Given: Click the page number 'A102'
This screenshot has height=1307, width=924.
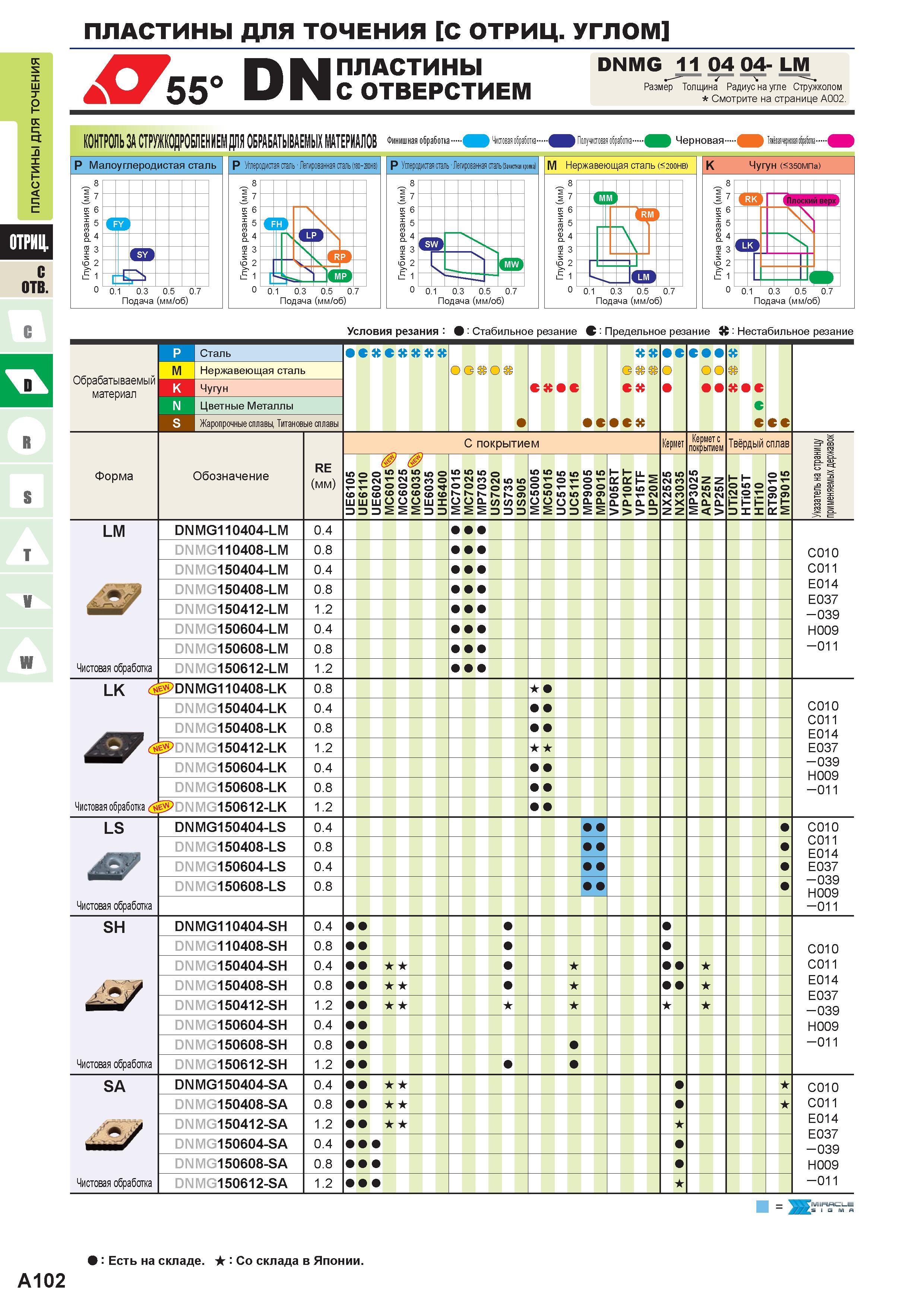Looking at the screenshot, I should pyautogui.click(x=42, y=1281).
